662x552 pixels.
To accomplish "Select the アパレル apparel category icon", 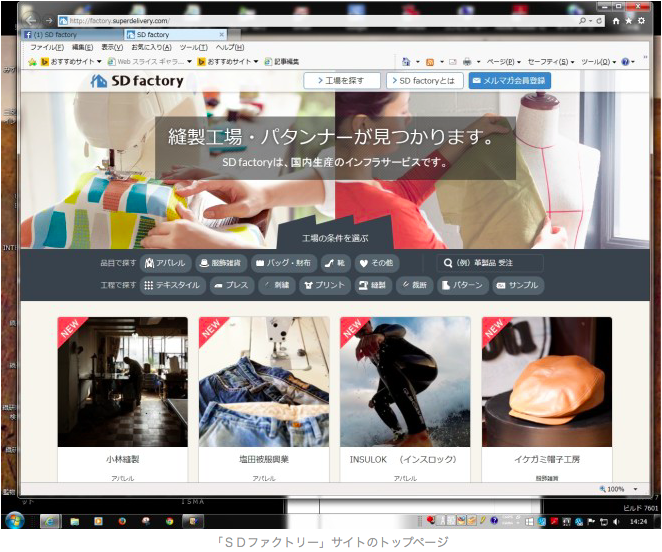I will coord(150,263).
